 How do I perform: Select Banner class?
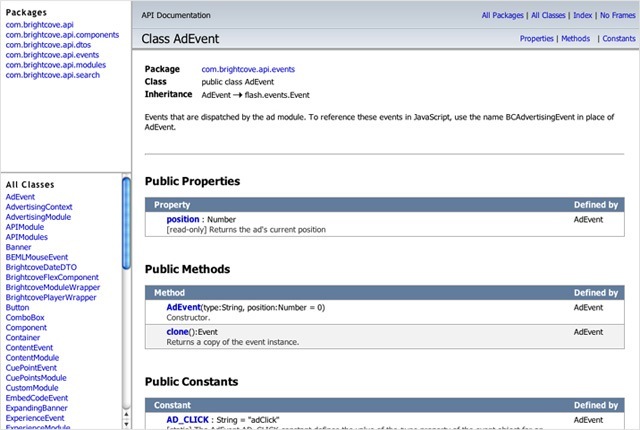18,247
